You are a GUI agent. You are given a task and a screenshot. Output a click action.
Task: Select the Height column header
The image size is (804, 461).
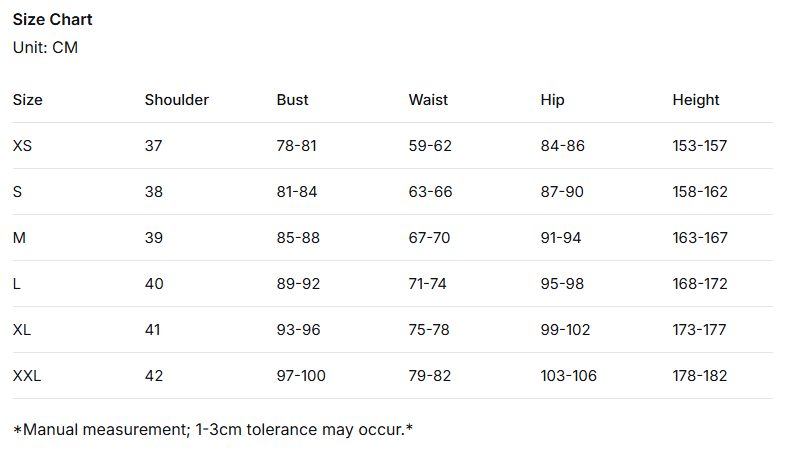tap(695, 100)
